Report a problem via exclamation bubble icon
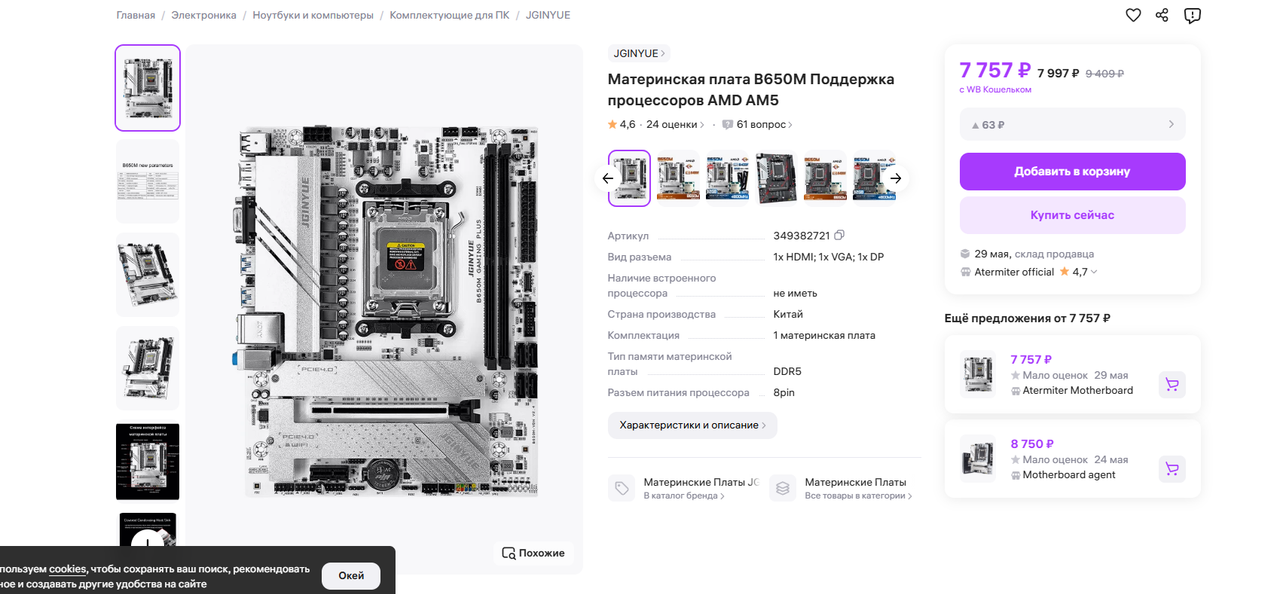The height and width of the screenshot is (594, 1280). coord(1192,15)
